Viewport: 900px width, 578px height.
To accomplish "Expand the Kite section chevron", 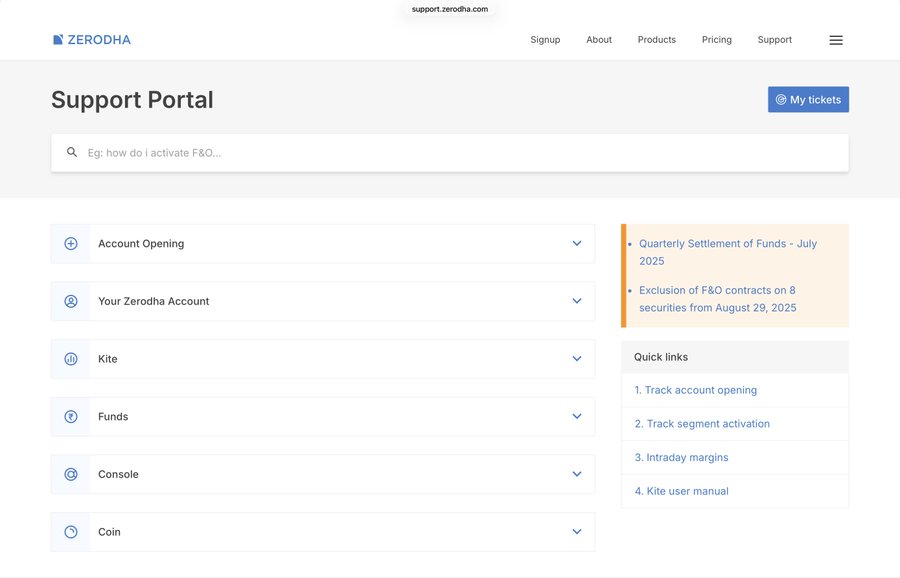I will click(x=577, y=359).
